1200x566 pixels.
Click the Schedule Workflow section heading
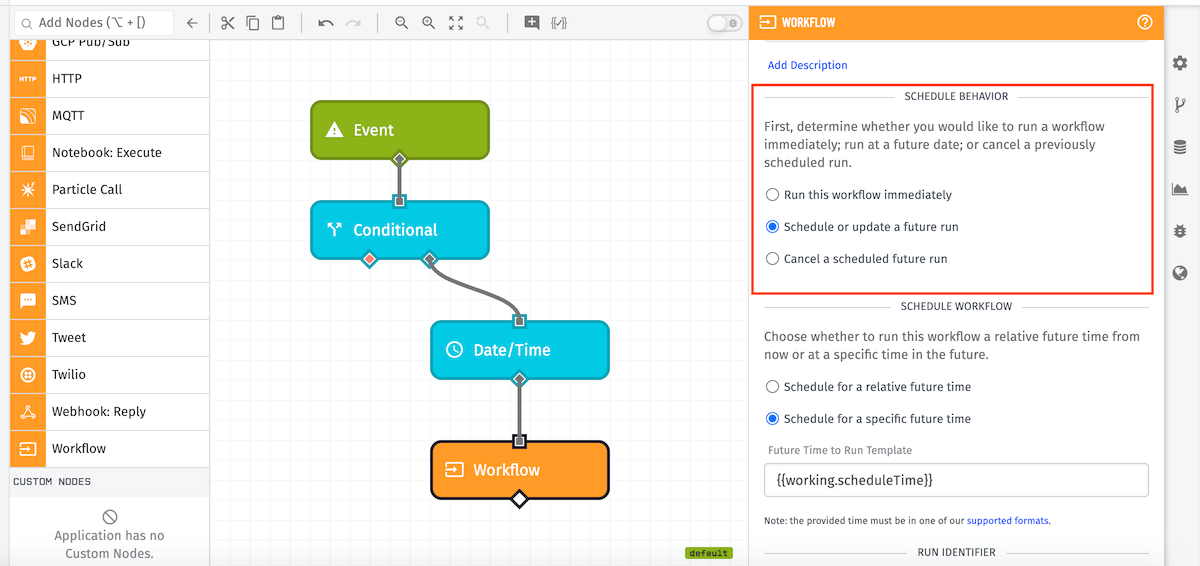point(956,307)
